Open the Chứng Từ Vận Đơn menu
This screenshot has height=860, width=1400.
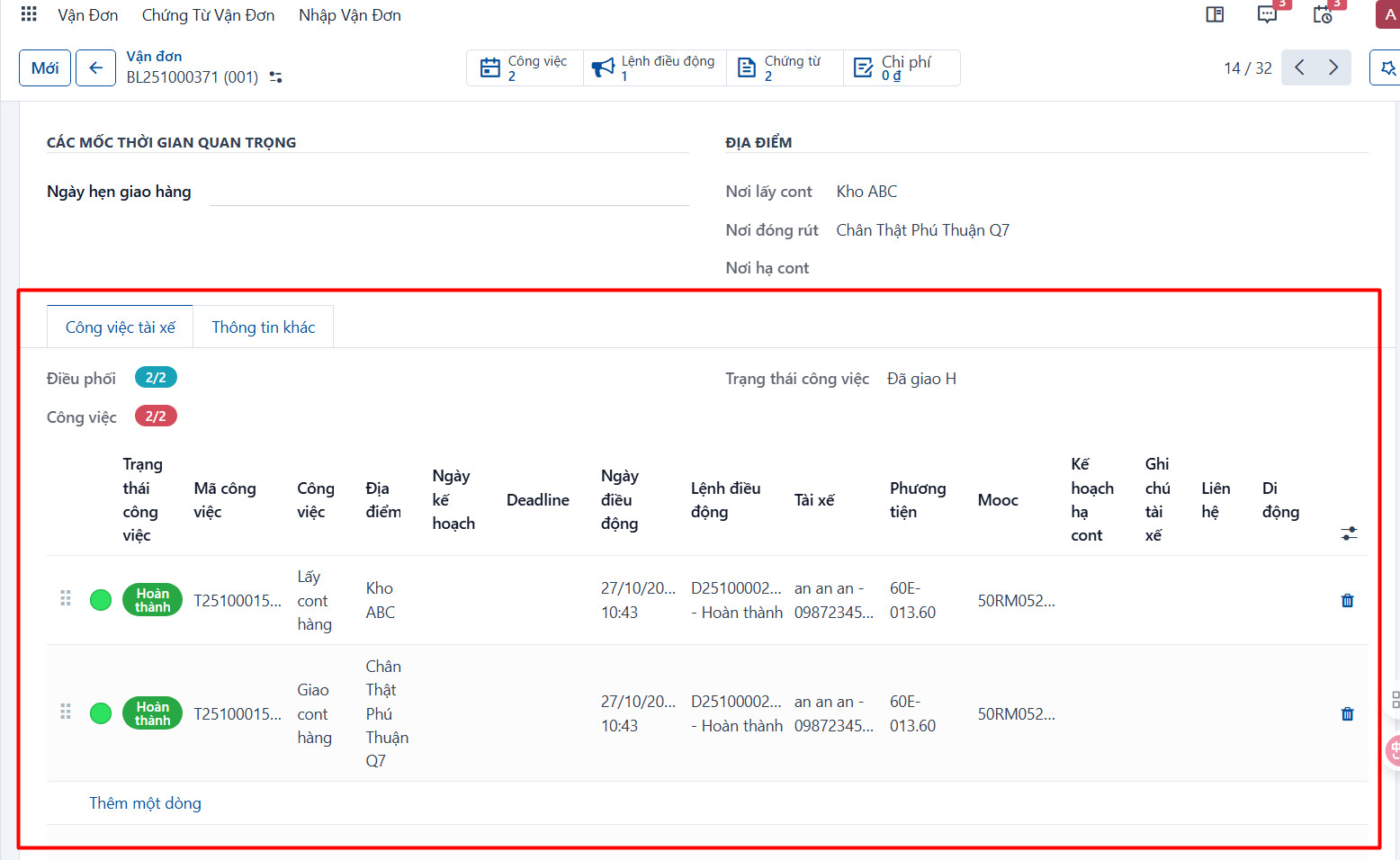pyautogui.click(x=209, y=15)
